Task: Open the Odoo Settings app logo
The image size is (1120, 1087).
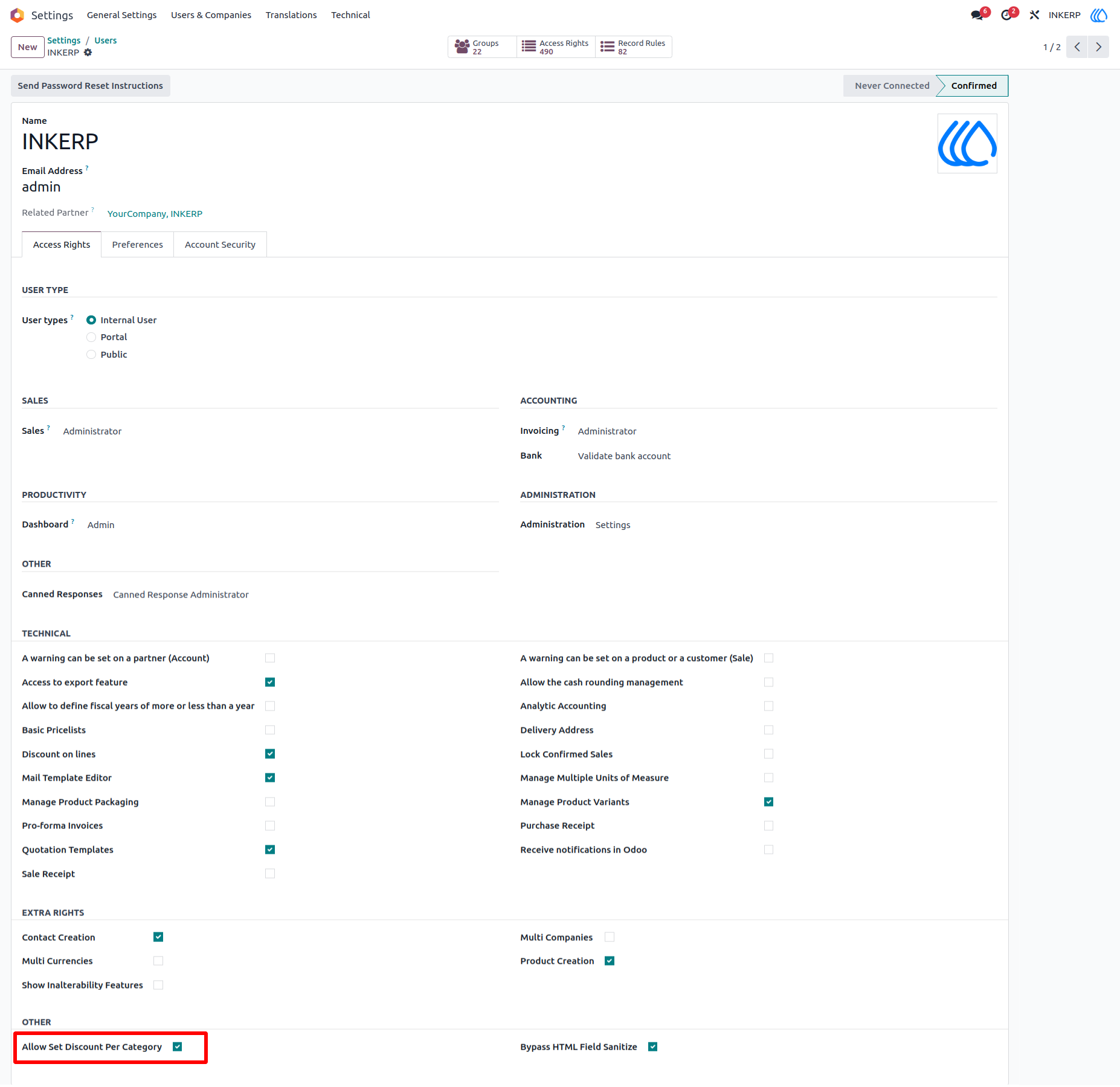Action: 18,15
